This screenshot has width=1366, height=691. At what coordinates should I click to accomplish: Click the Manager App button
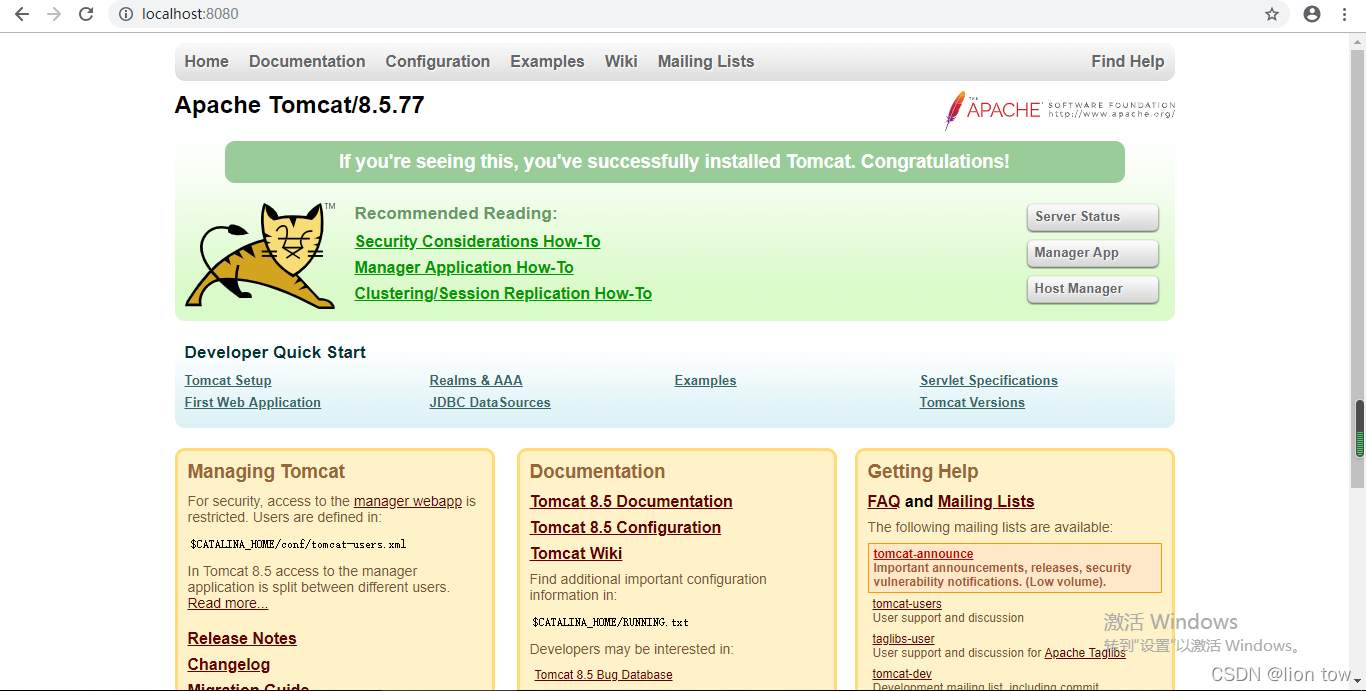tap(1092, 253)
